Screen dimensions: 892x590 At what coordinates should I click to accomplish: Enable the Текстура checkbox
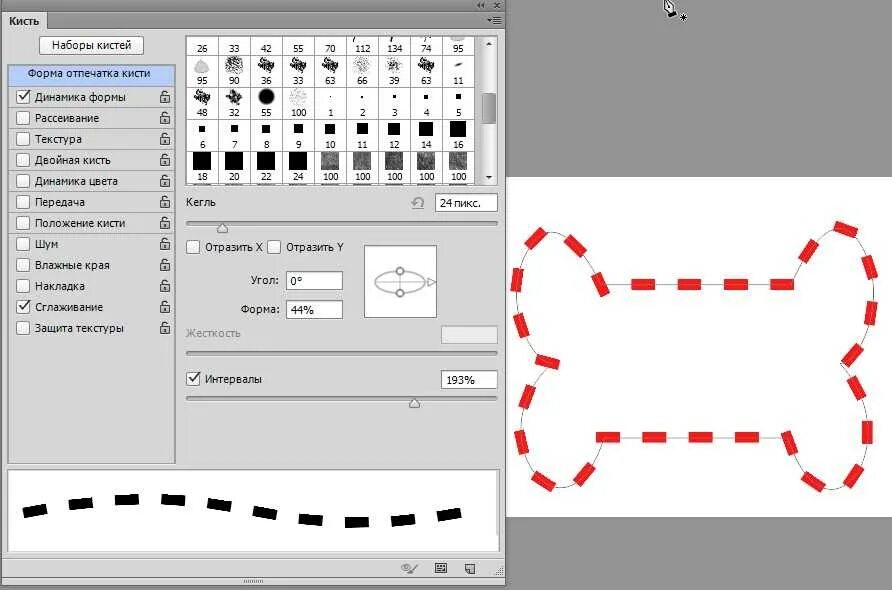pyautogui.click(x=23, y=139)
